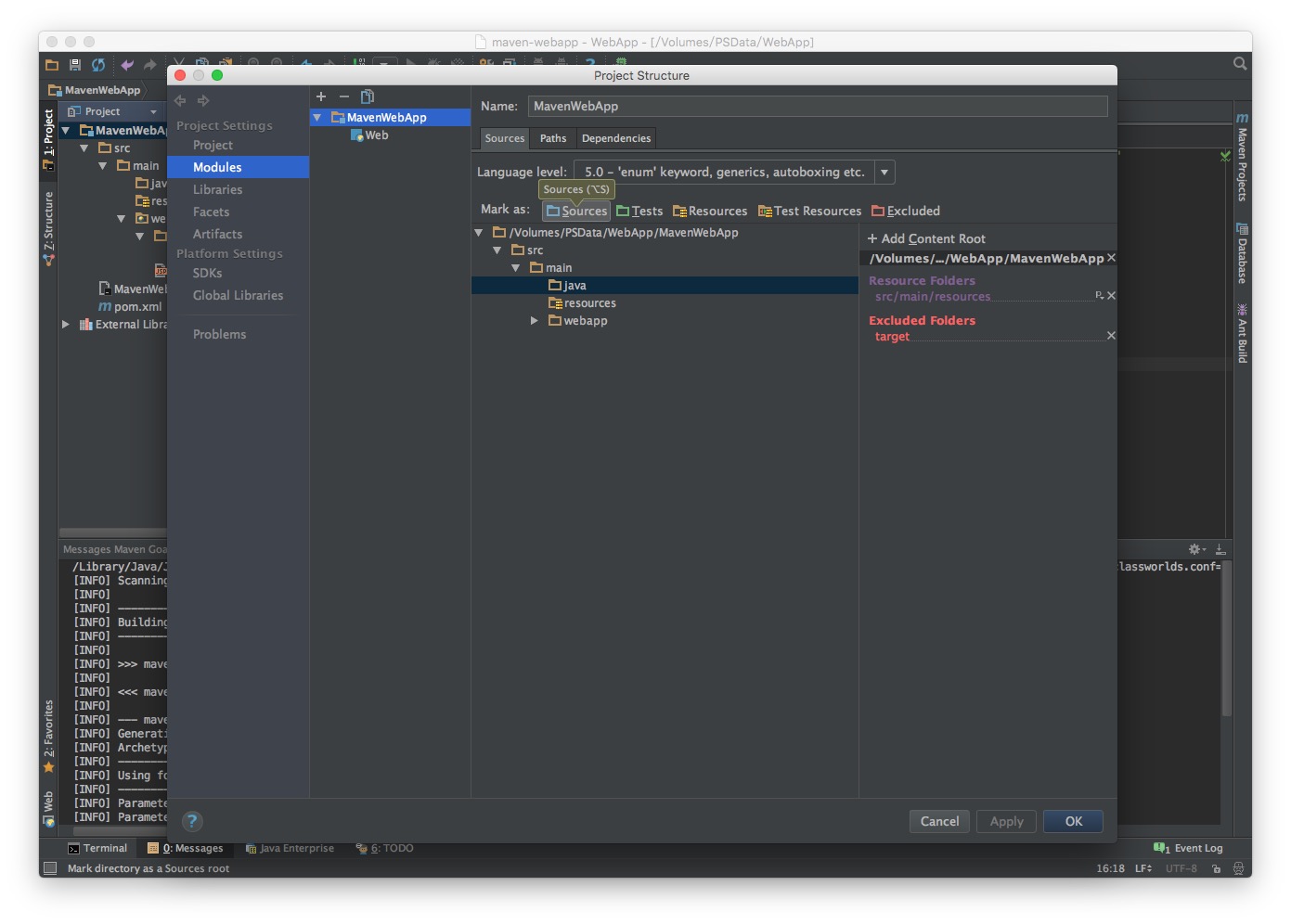Open the Problems section

pyautogui.click(x=219, y=334)
